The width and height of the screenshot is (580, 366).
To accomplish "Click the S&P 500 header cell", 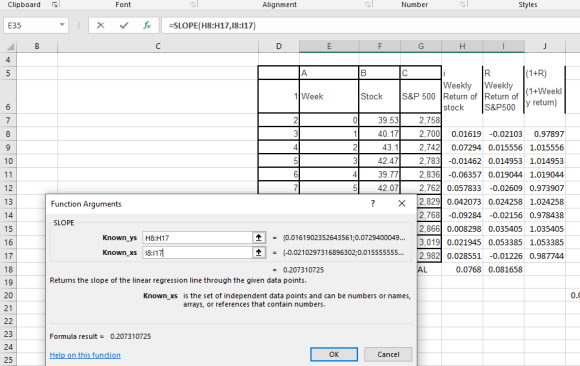I will click(x=421, y=96).
